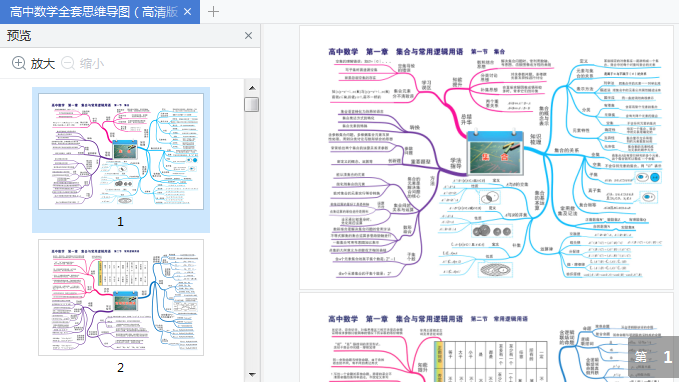
Task: Click the scrollbar down arrow
Action: (x=252, y=374)
